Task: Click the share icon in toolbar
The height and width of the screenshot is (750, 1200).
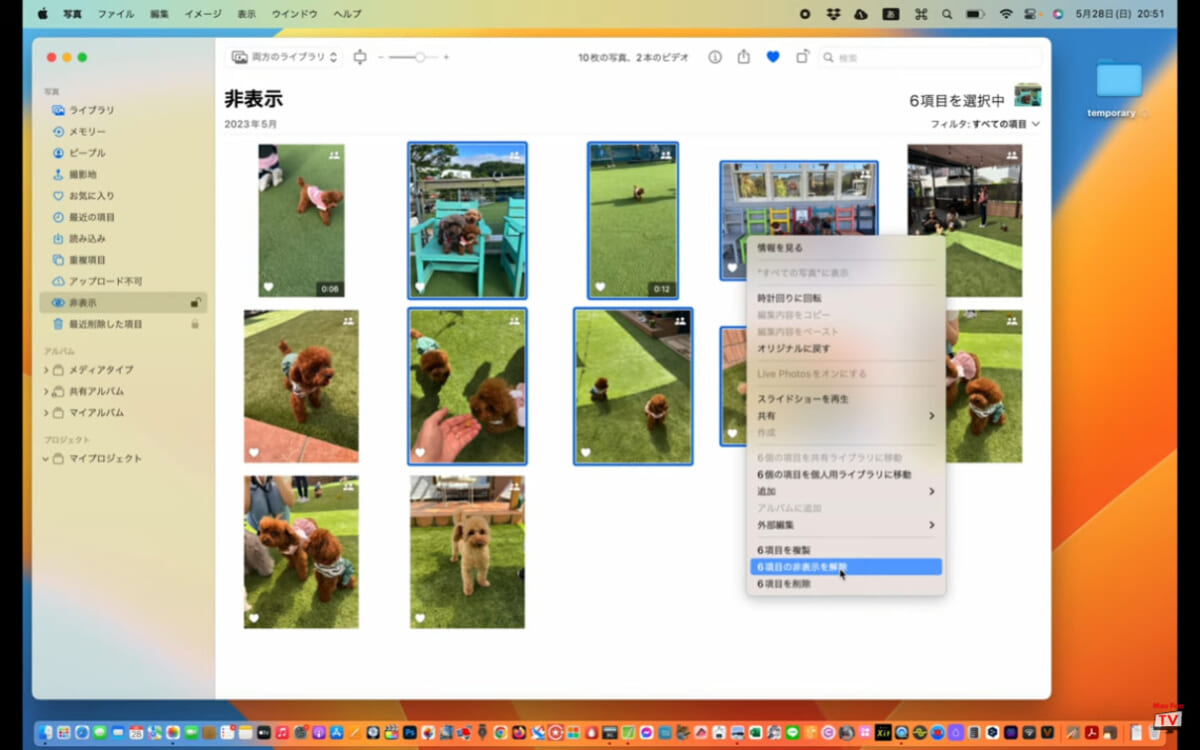Action: pyautogui.click(x=743, y=57)
